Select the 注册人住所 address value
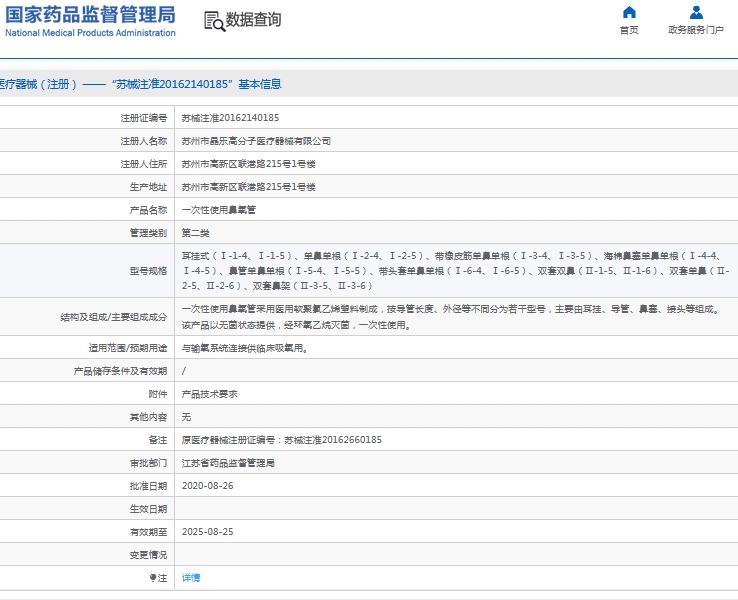The height and width of the screenshot is (600, 738). coord(249,164)
